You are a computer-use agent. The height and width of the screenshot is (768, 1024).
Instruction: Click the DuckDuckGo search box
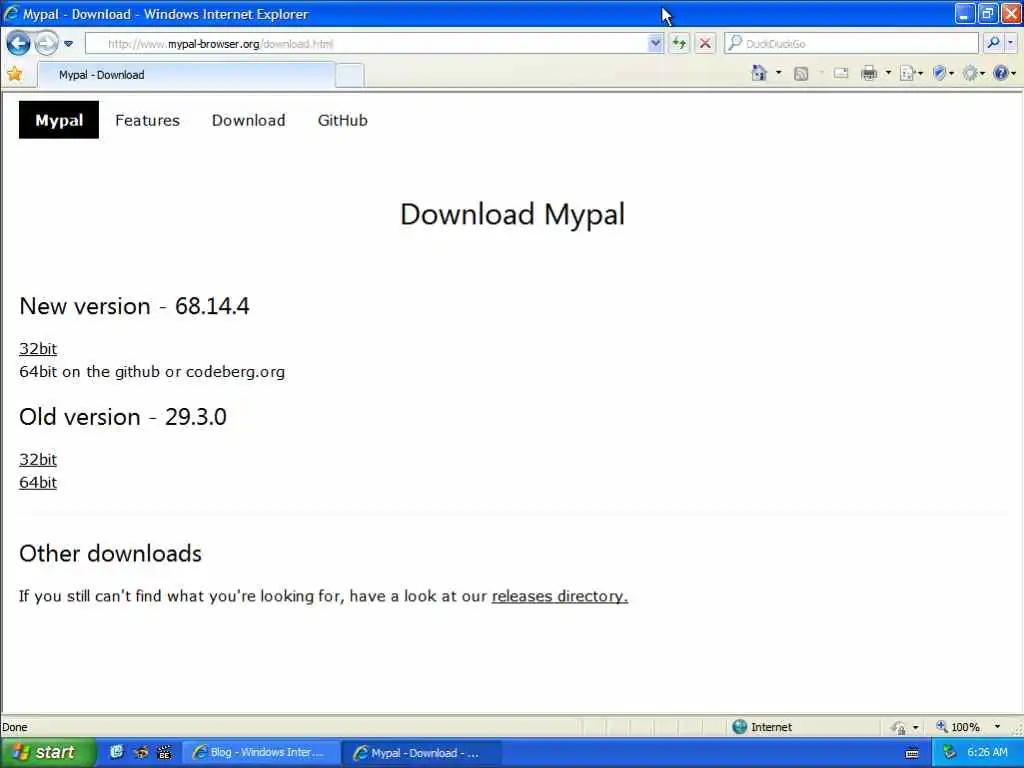(851, 44)
